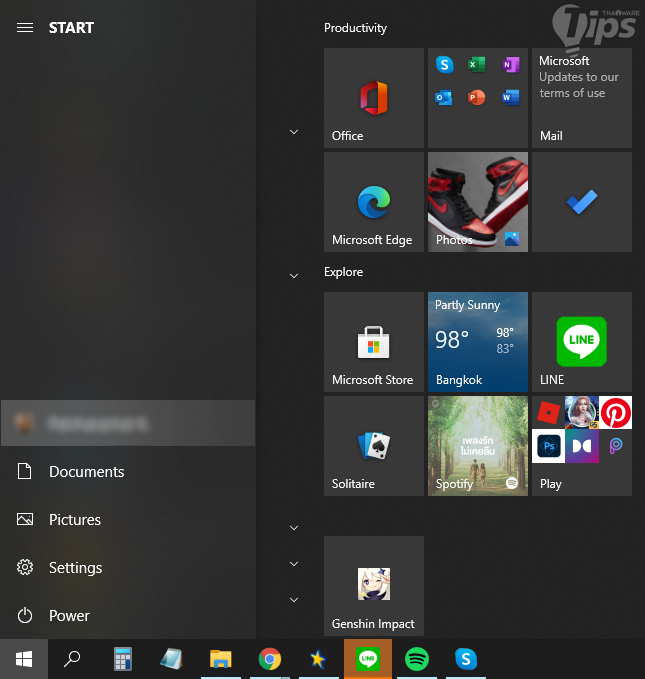Launch Microsoft Edge tile
This screenshot has height=679, width=645.
point(374,202)
